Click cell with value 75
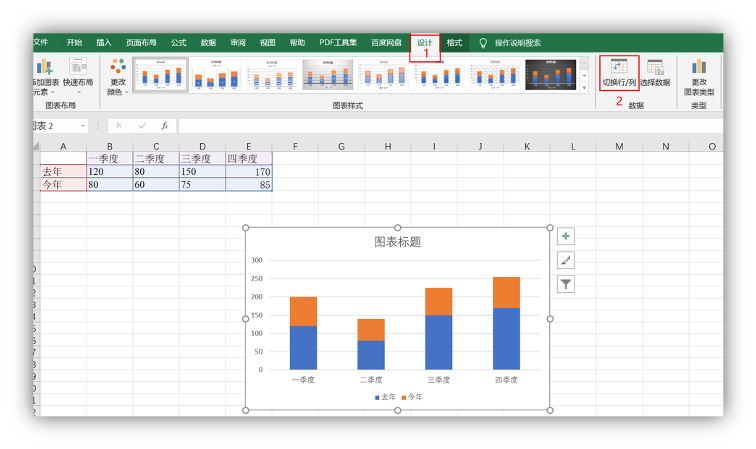This screenshot has height=449, width=756. click(202, 184)
